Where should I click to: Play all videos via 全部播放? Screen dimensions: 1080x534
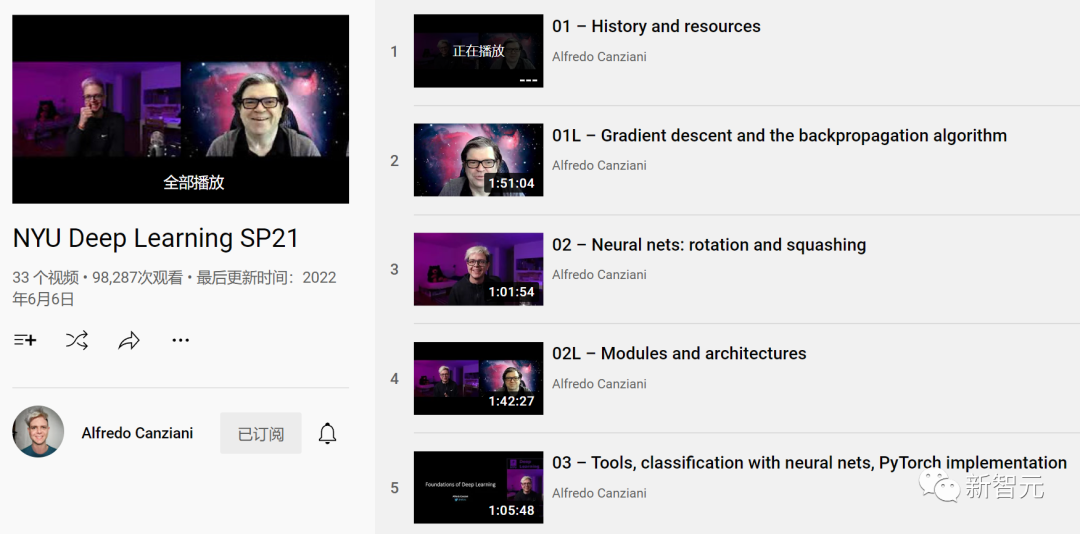(194, 183)
